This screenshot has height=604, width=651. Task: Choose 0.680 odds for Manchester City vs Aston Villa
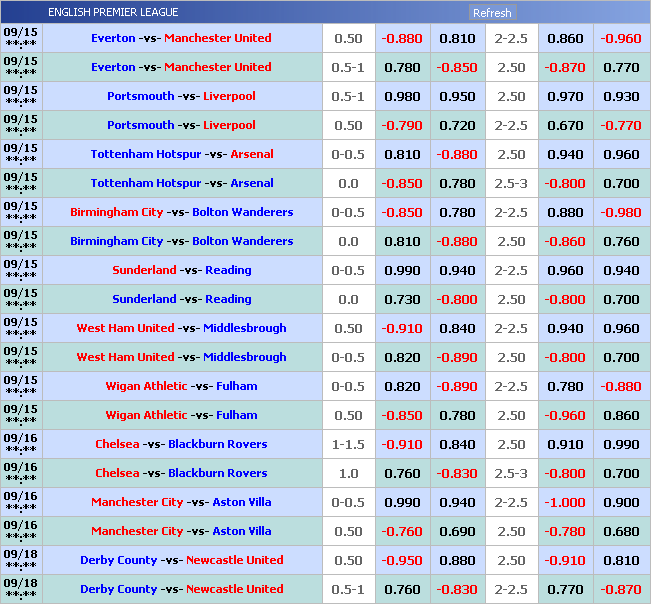tap(620, 531)
